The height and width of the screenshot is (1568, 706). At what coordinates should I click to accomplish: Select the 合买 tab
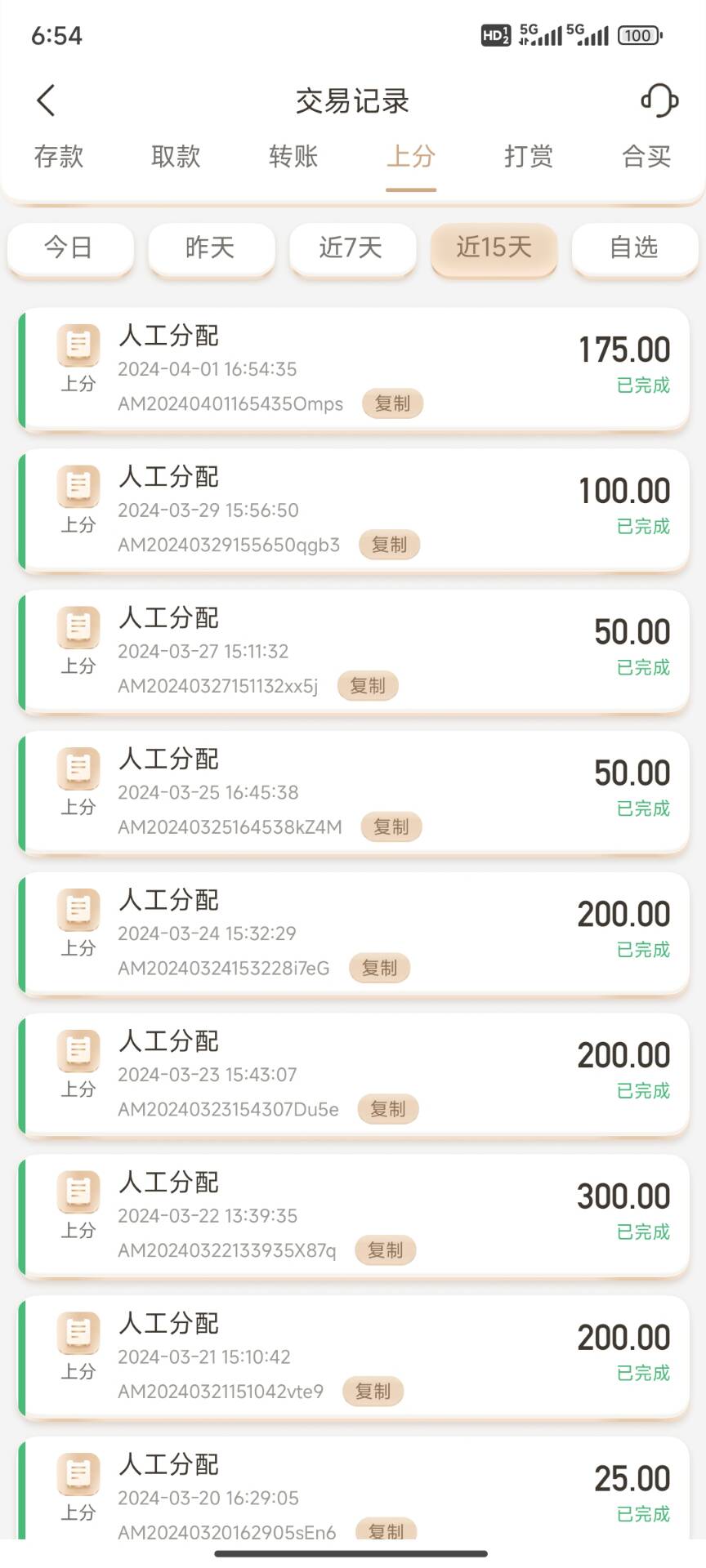pyautogui.click(x=646, y=156)
